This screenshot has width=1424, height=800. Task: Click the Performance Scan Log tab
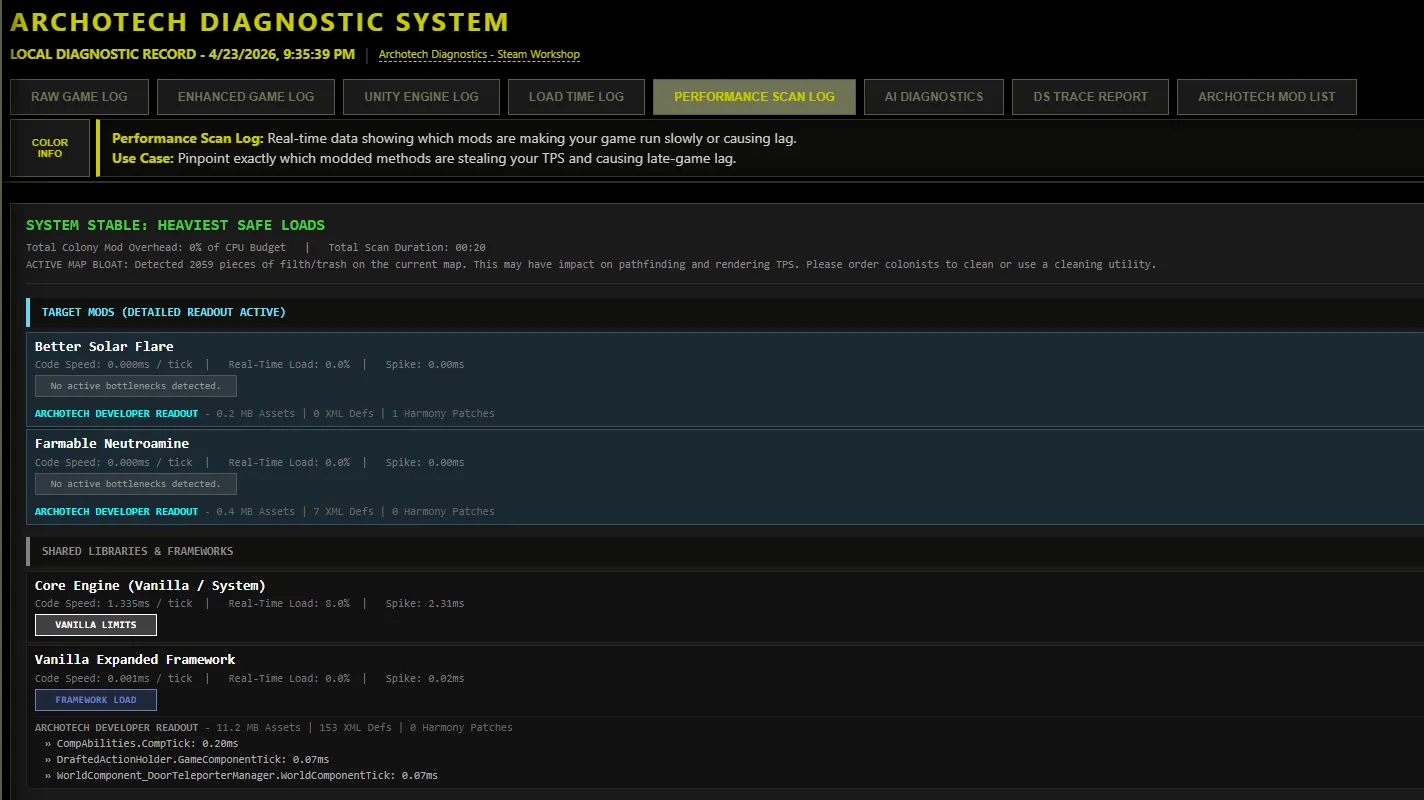pyautogui.click(x=753, y=97)
